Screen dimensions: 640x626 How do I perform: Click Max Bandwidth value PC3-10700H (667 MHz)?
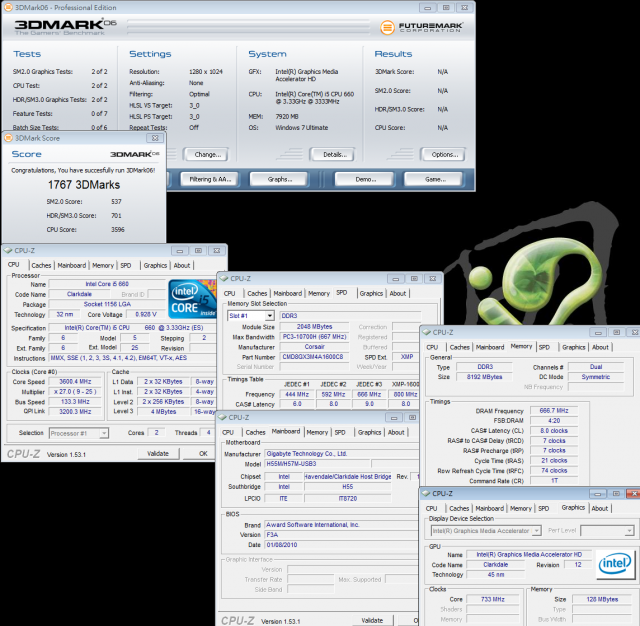(x=314, y=337)
